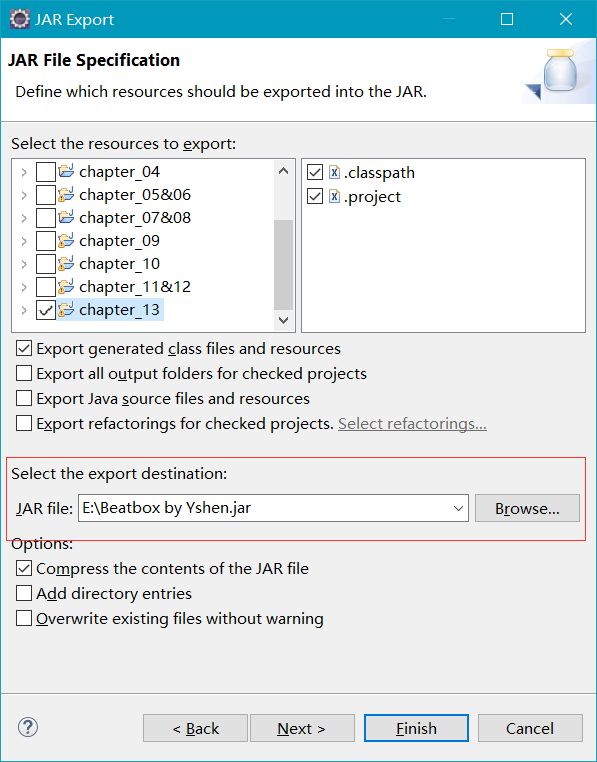This screenshot has height=762, width=597.
Task: Enable Export Java source files and resources
Action: 24,398
